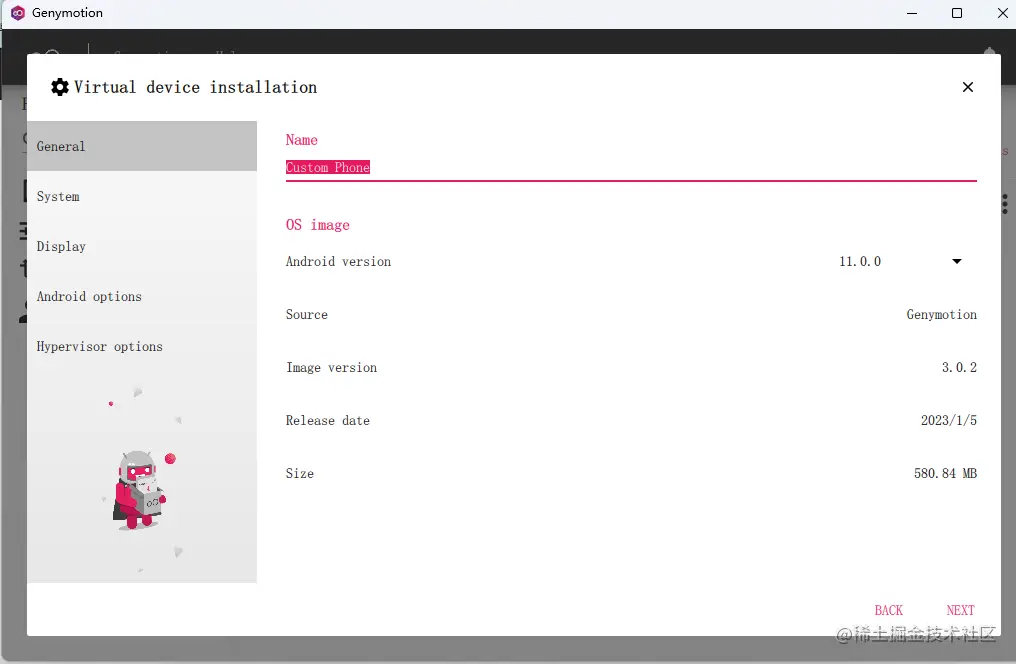Click the Source label
Viewport: 1016px width, 664px height.
point(306,314)
